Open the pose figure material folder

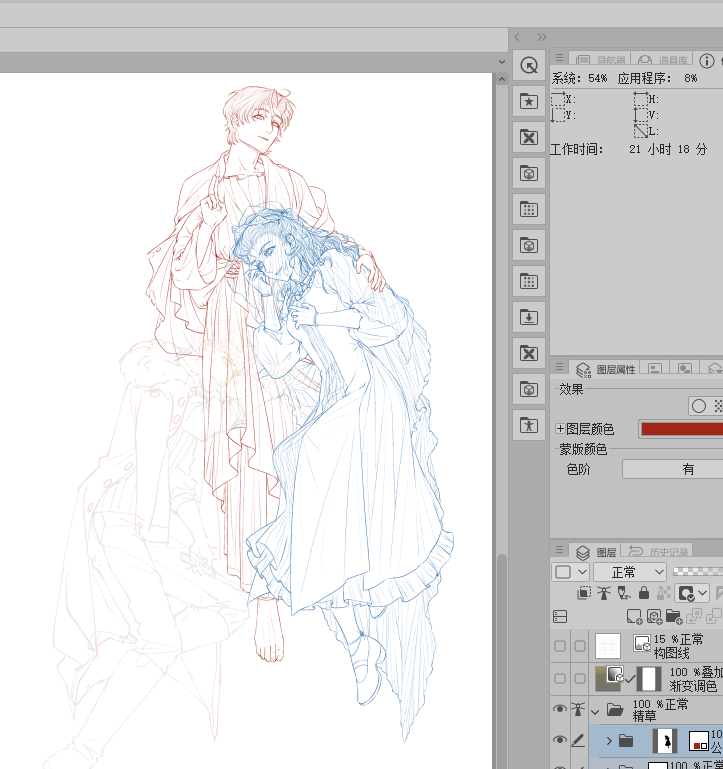click(529, 425)
